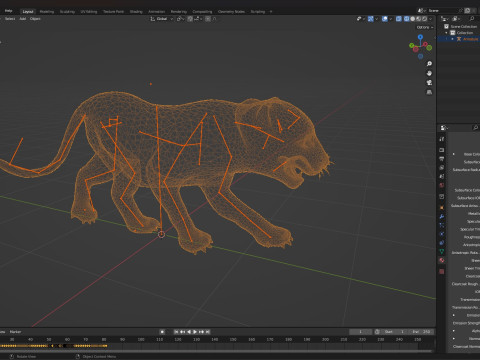This screenshot has width=480, height=360.
Task: Switch to the Sculpting workspace tab
Action: [x=67, y=12]
